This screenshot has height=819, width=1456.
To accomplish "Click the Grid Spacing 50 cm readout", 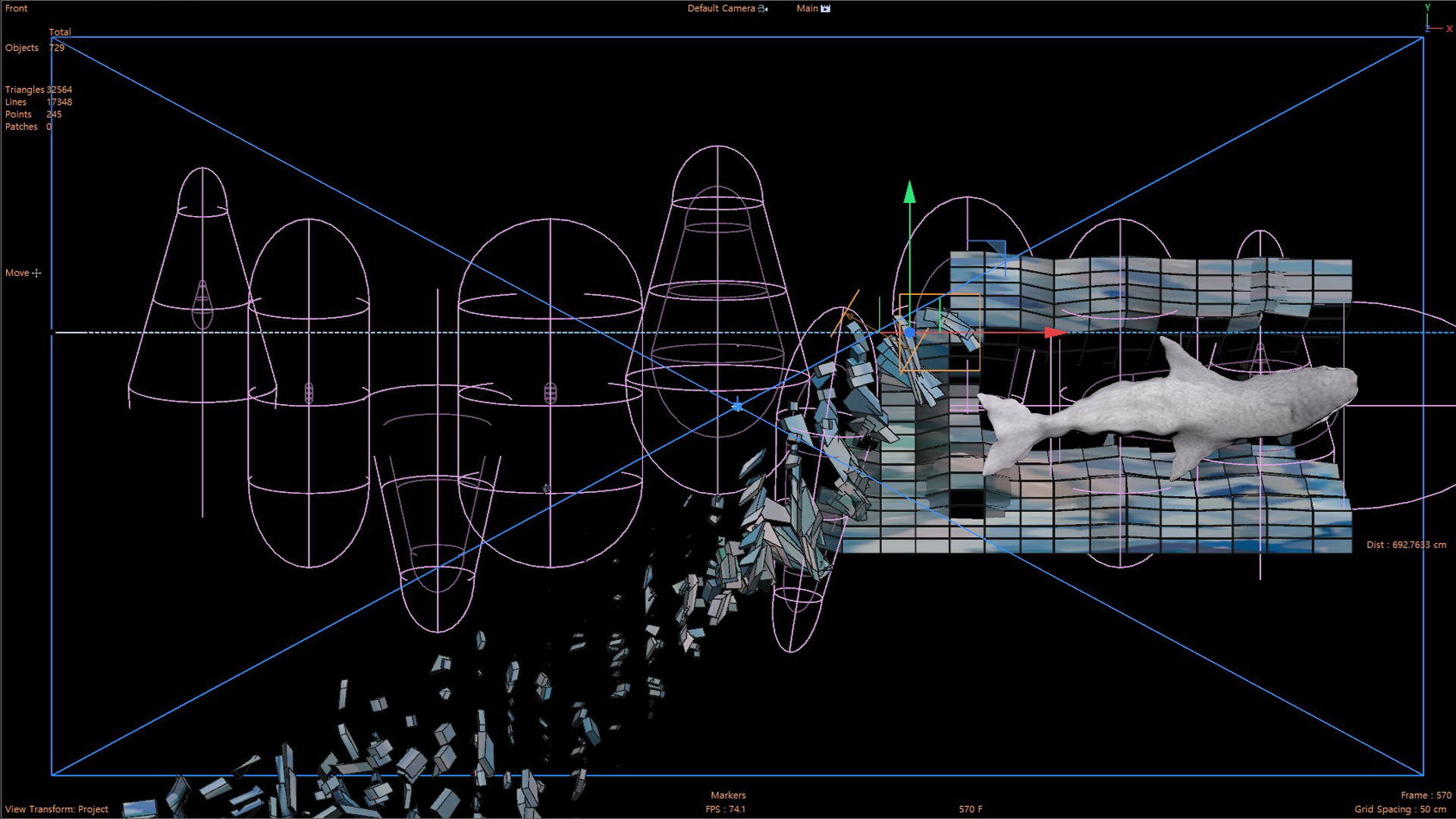I will 1400,809.
